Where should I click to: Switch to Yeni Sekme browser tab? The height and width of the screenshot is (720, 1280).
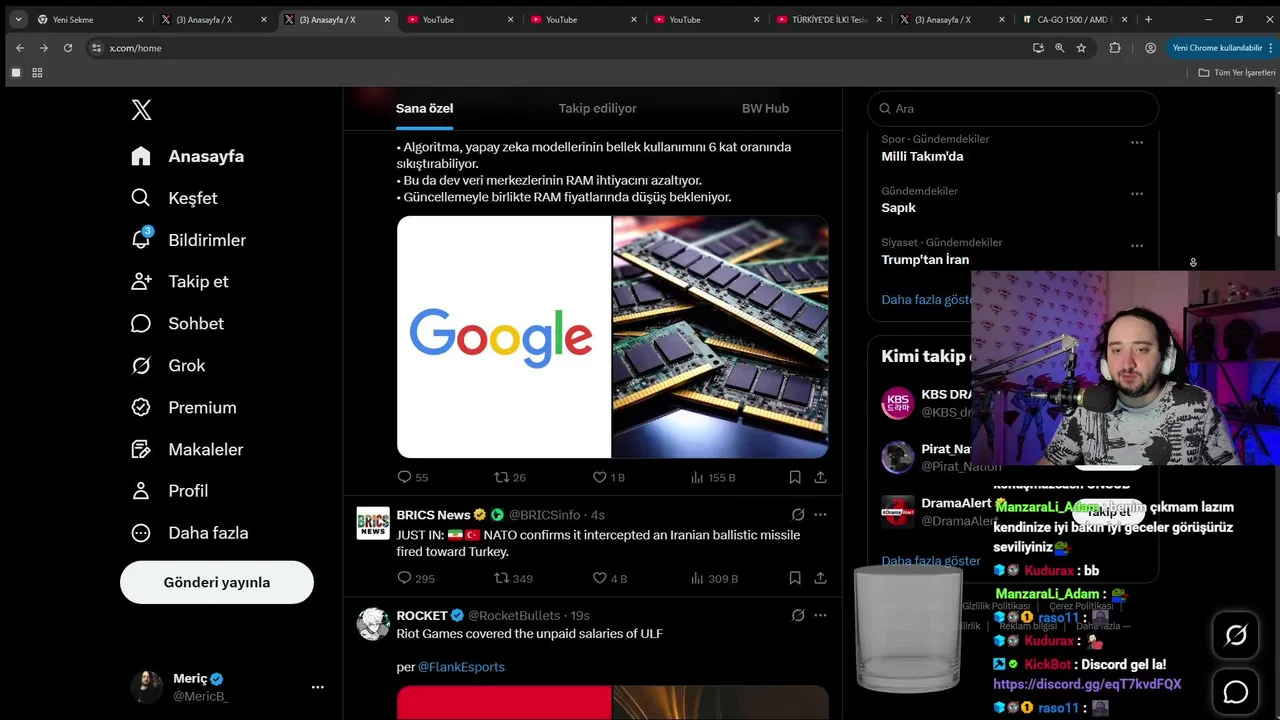pos(90,19)
